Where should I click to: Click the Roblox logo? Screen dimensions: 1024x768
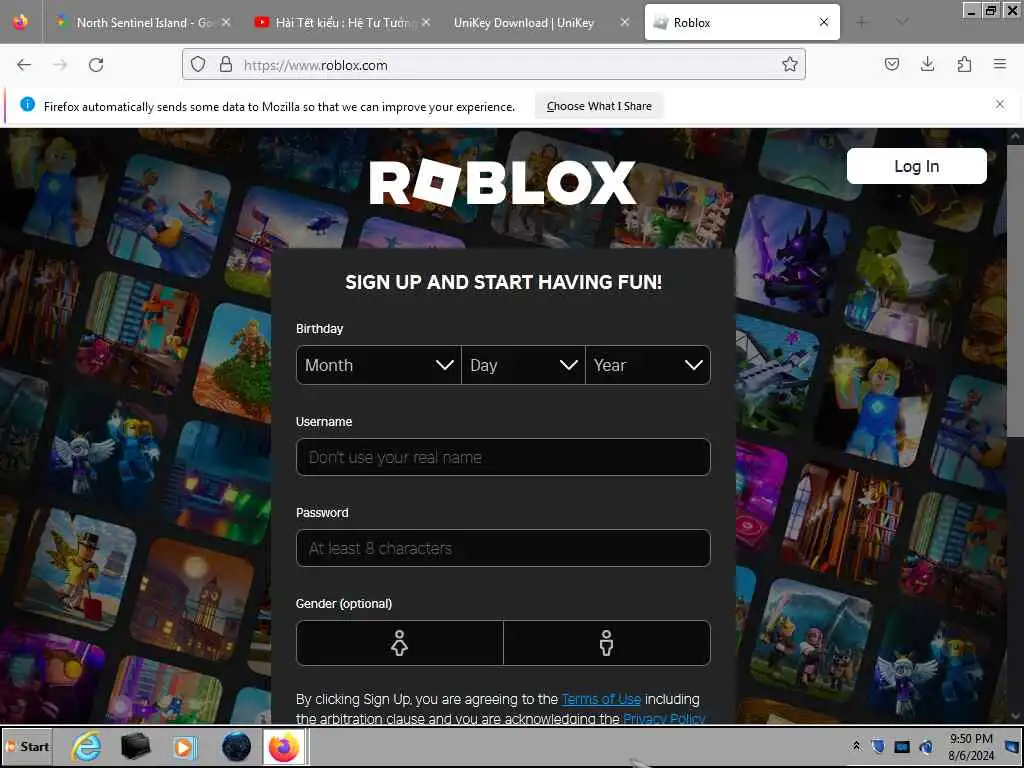502,183
